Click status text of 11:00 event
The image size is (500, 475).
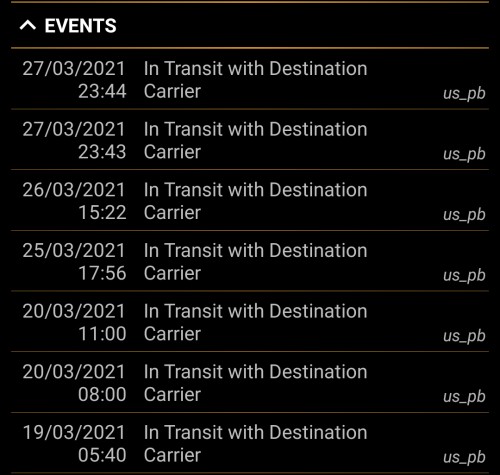click(255, 322)
